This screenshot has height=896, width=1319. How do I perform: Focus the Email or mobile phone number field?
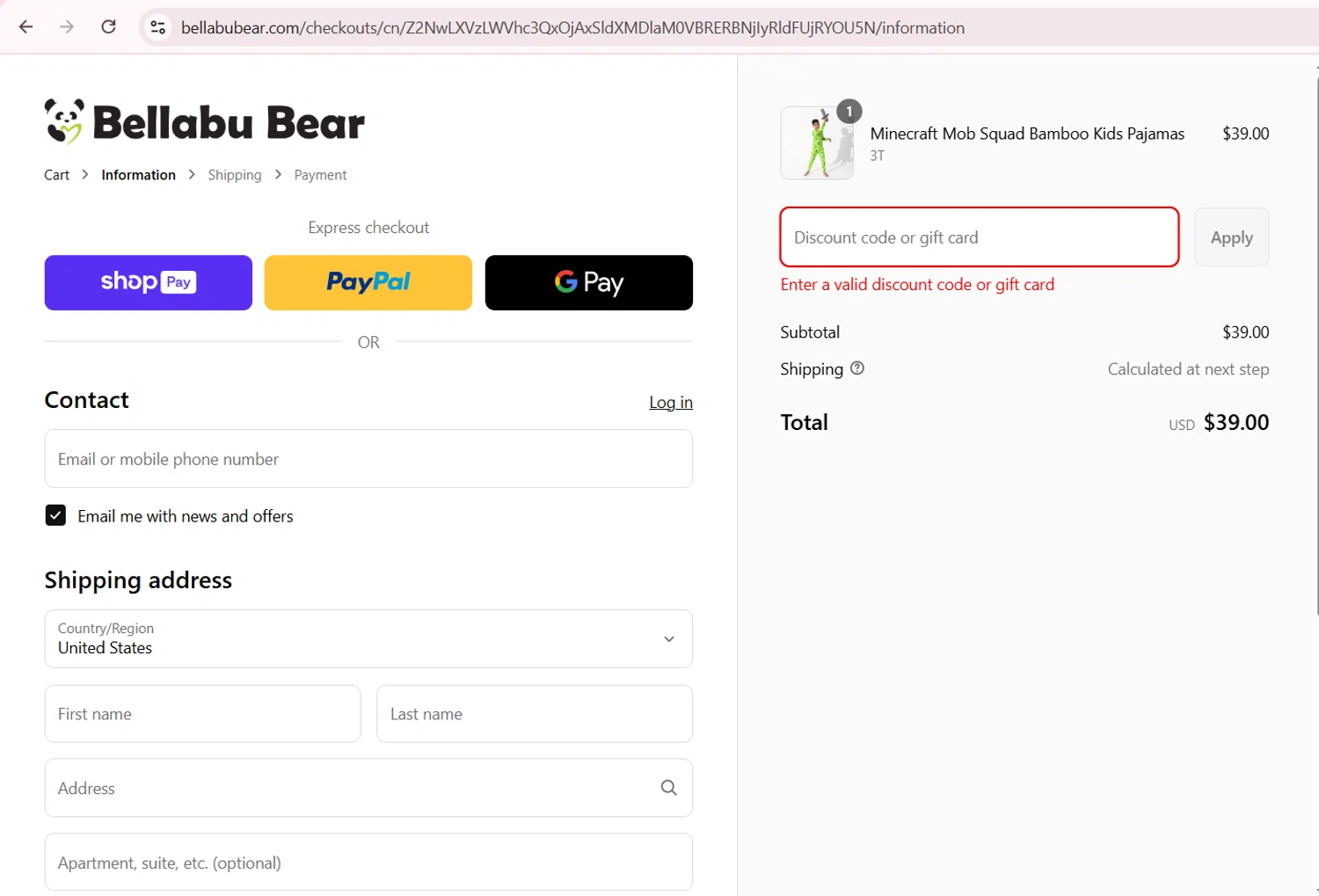[x=368, y=459]
